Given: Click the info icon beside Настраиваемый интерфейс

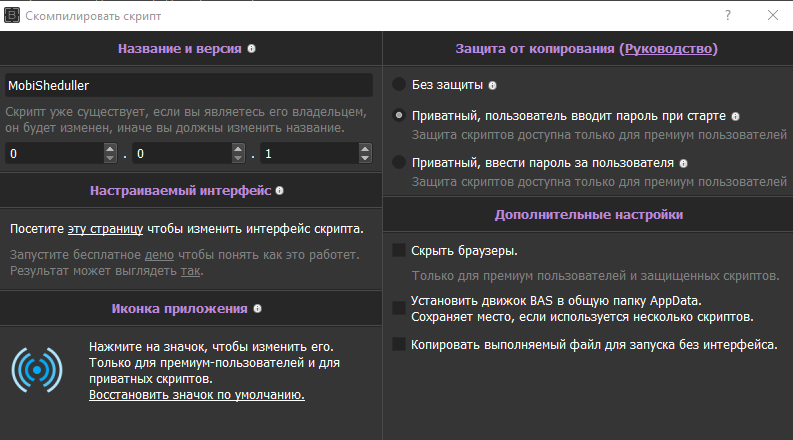Looking at the screenshot, I should (x=280, y=191).
